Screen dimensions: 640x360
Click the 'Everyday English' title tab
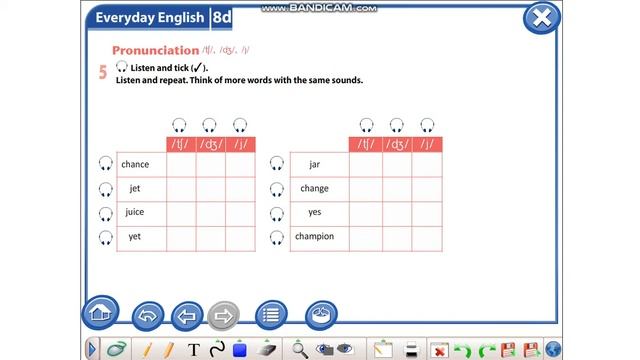click(x=149, y=18)
